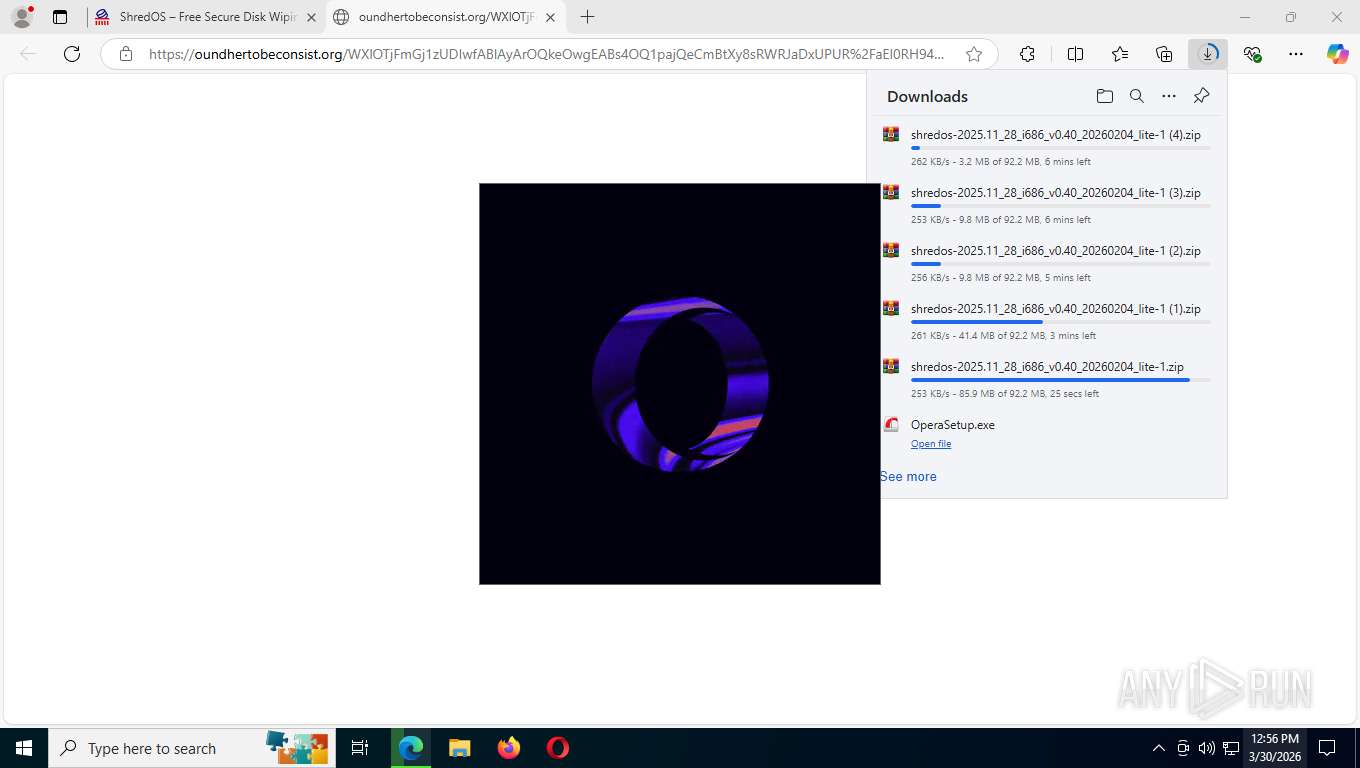Select shredos lite-1 (2).zip download
Image resolution: width=1360 pixels, height=768 pixels.
1047,263
